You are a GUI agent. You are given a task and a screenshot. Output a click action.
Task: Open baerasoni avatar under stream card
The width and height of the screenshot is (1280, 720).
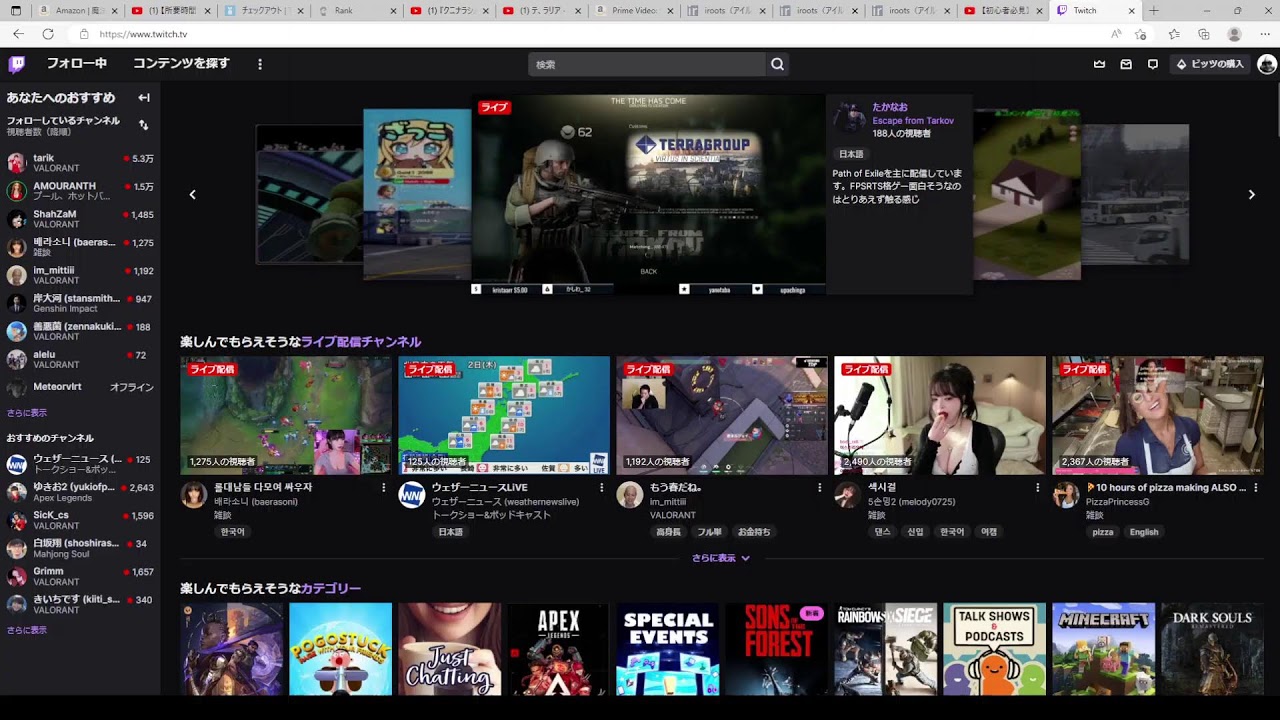[193, 495]
